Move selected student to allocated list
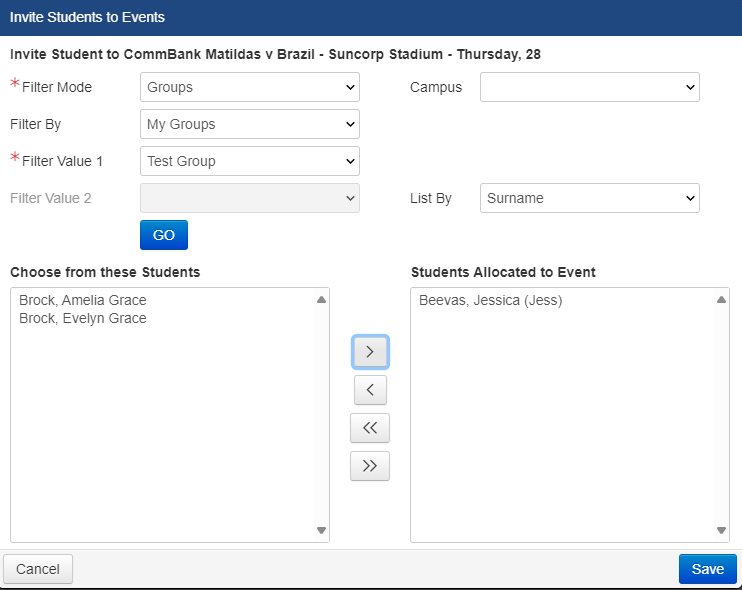Viewport: 742px width, 590px height. pos(370,352)
